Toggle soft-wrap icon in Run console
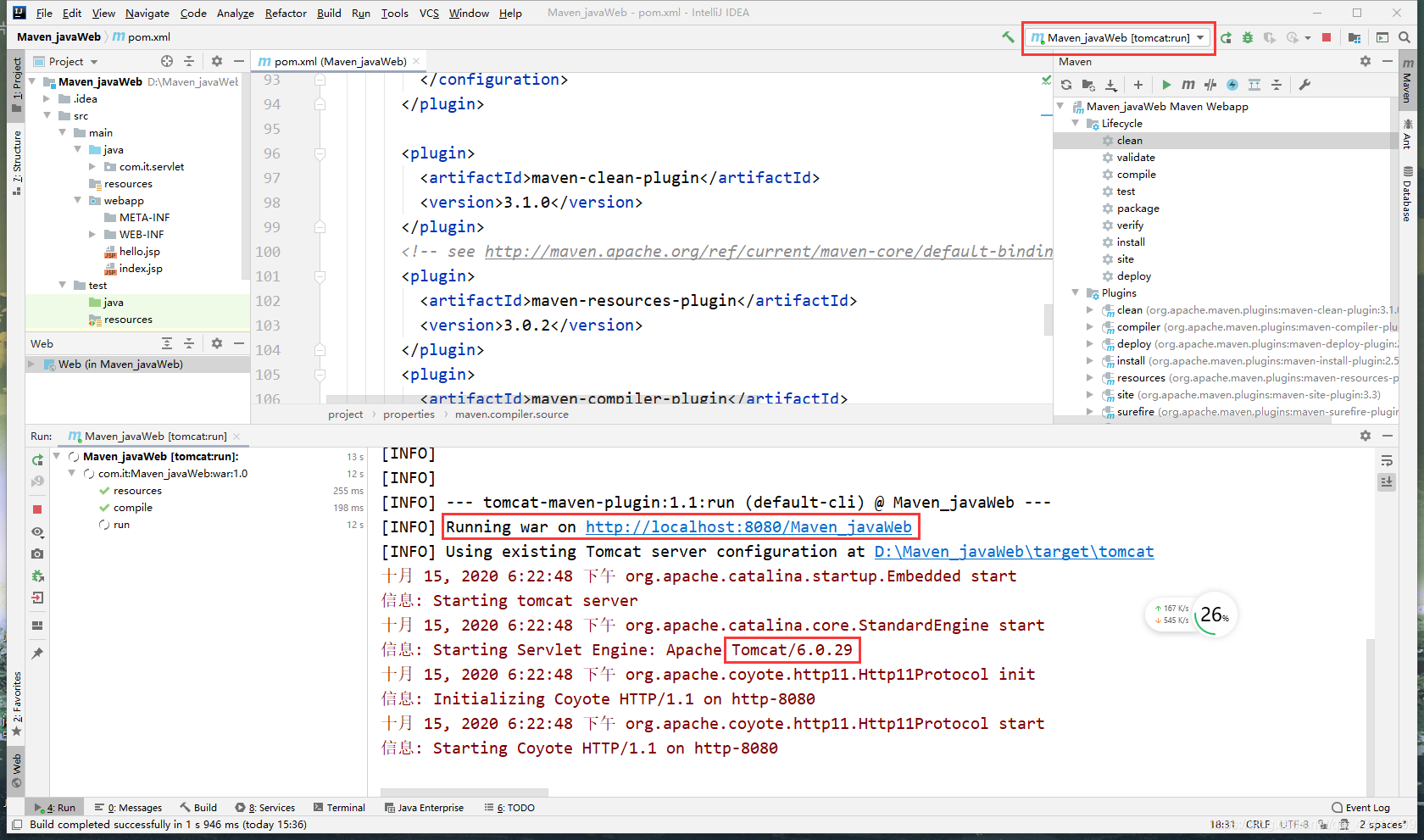1424x840 pixels. [1387, 460]
